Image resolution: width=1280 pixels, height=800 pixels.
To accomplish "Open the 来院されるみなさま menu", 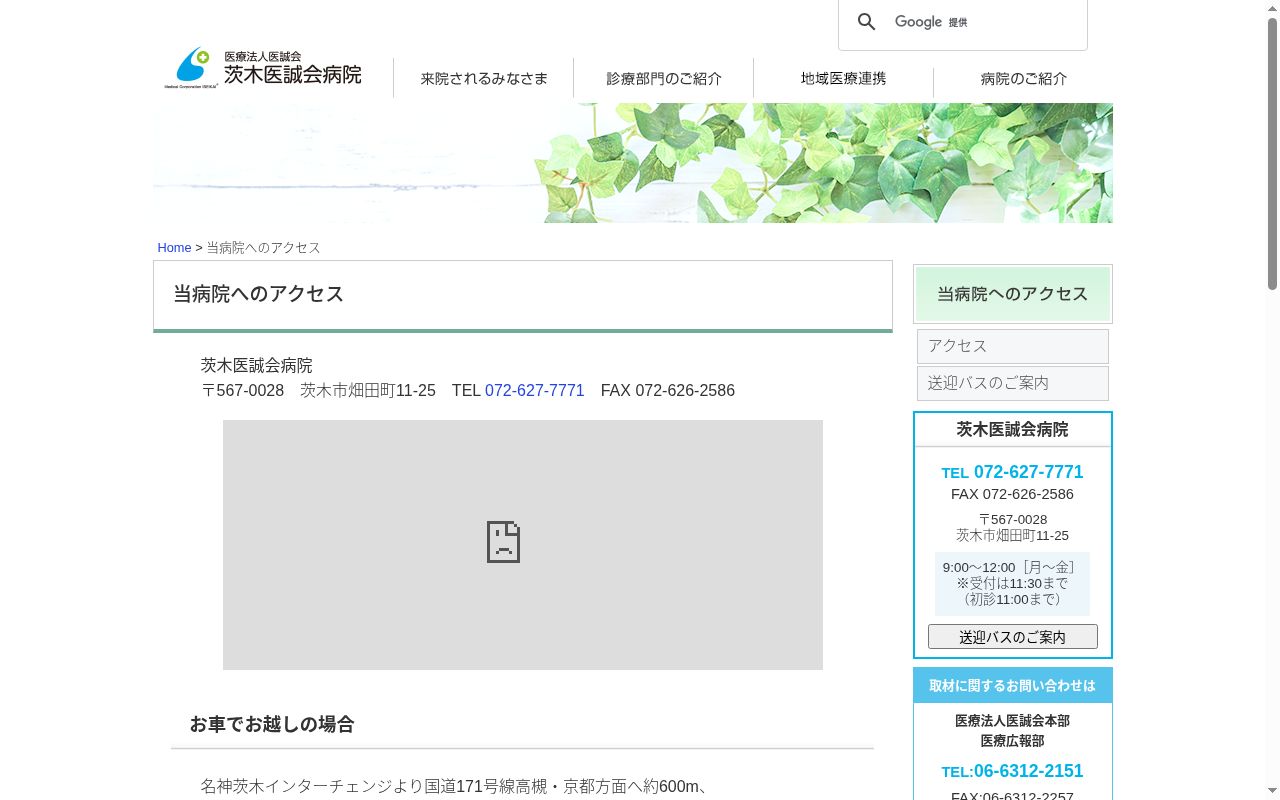I will click(x=484, y=78).
